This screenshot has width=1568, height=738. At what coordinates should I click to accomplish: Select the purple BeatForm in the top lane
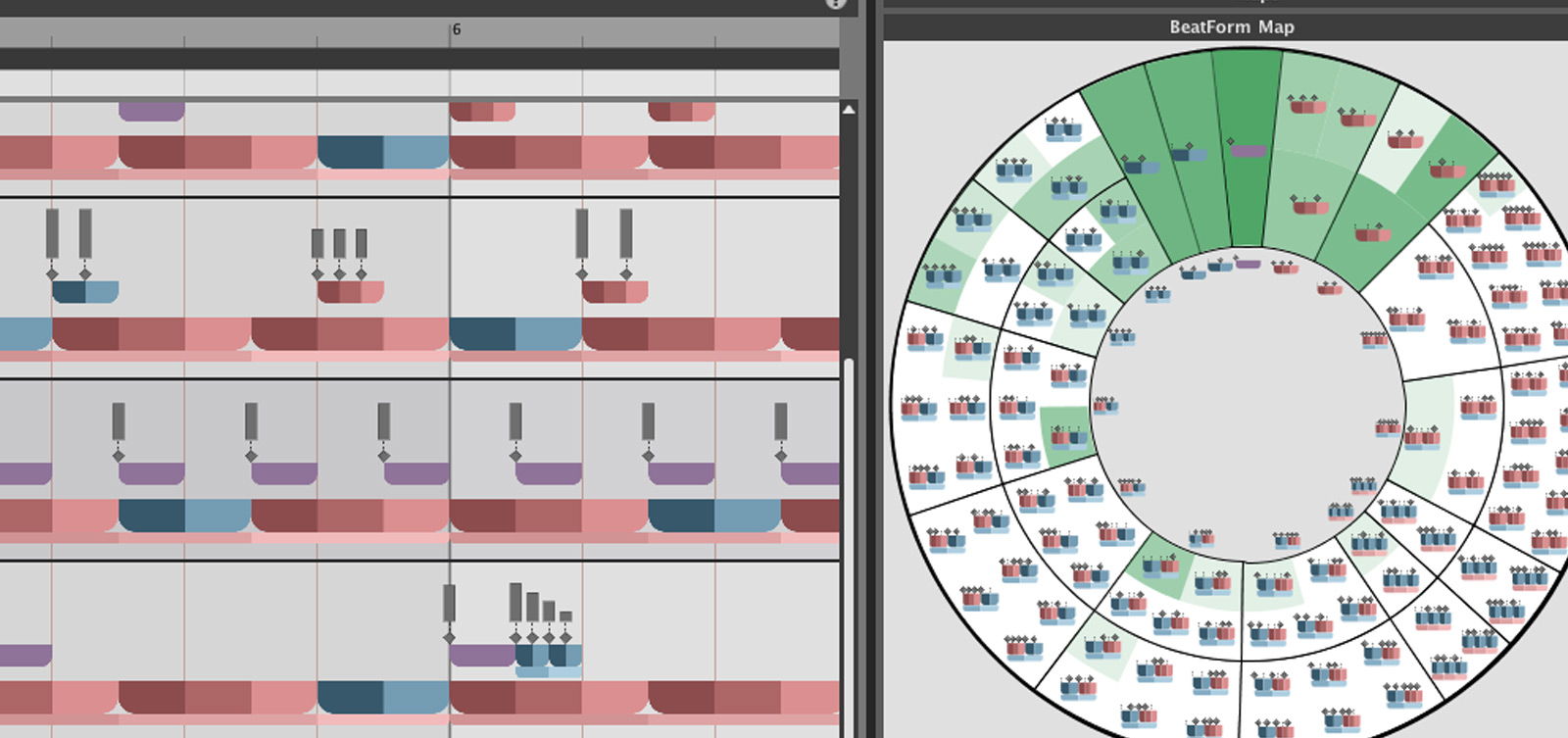coord(152,111)
